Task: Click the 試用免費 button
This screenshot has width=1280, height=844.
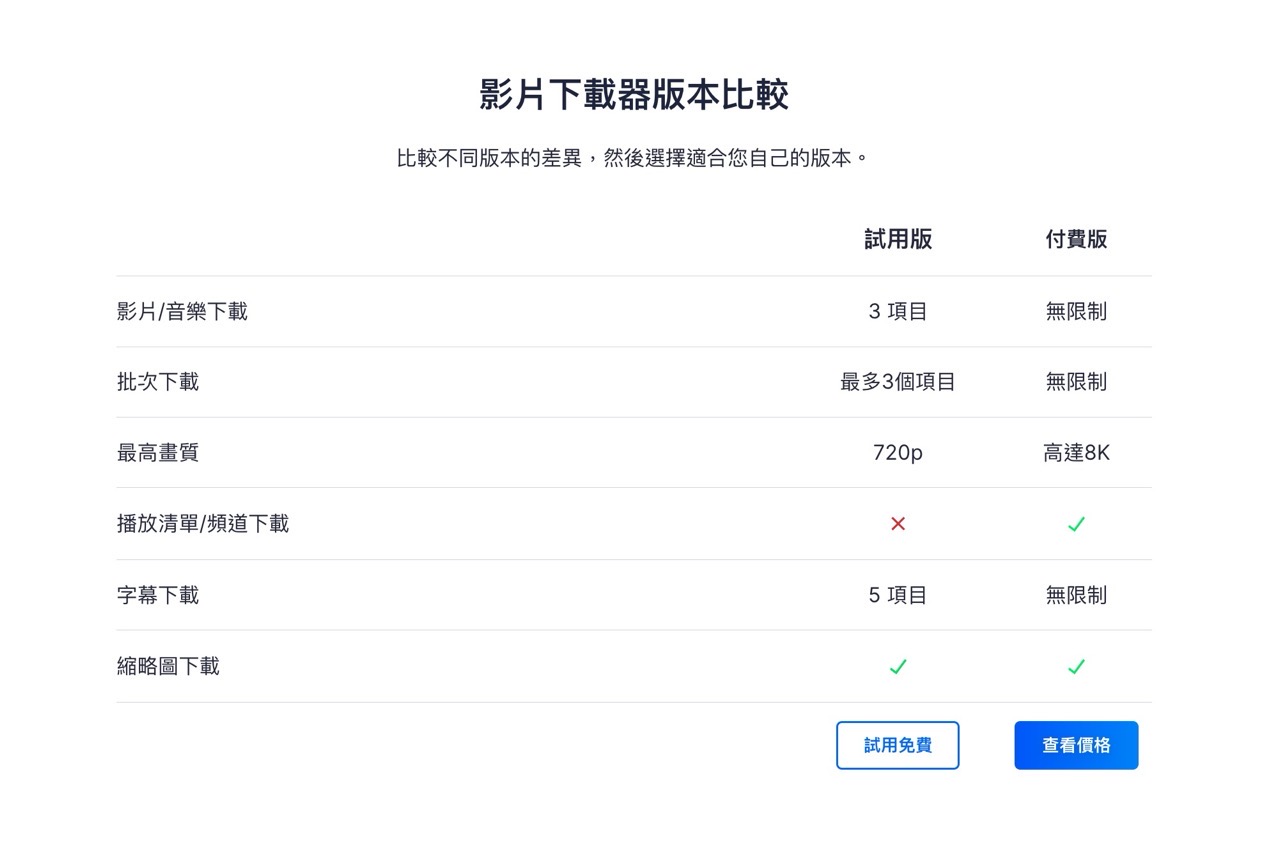Action: click(x=897, y=745)
